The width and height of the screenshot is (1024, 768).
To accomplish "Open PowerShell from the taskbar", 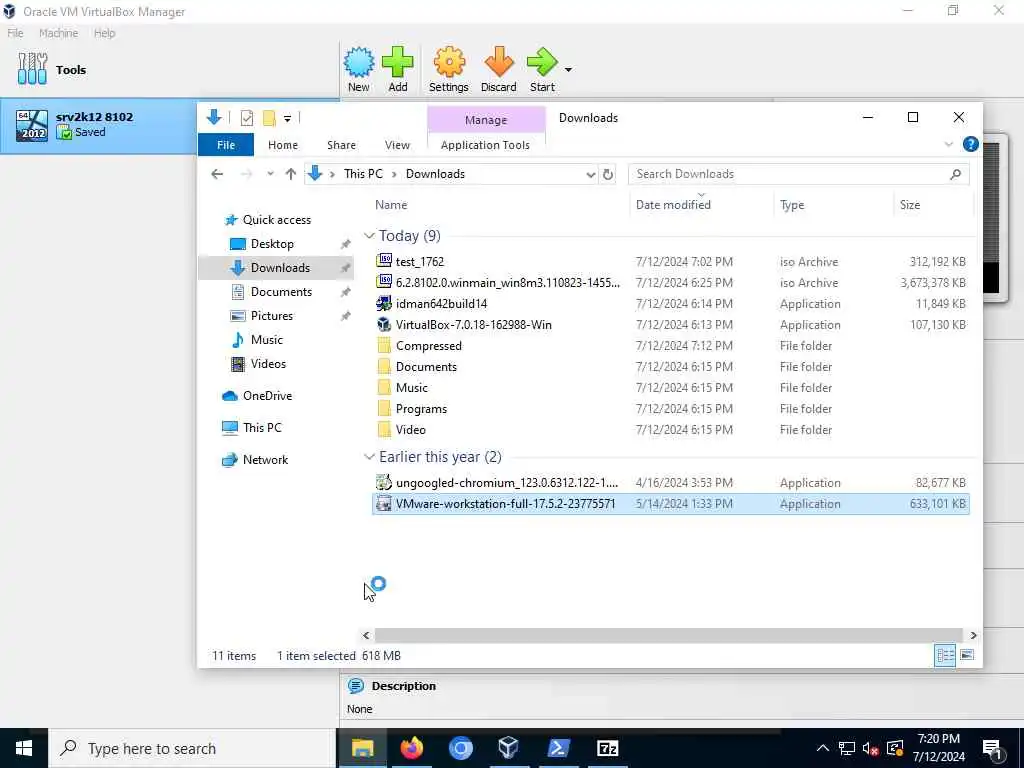I will [558, 748].
